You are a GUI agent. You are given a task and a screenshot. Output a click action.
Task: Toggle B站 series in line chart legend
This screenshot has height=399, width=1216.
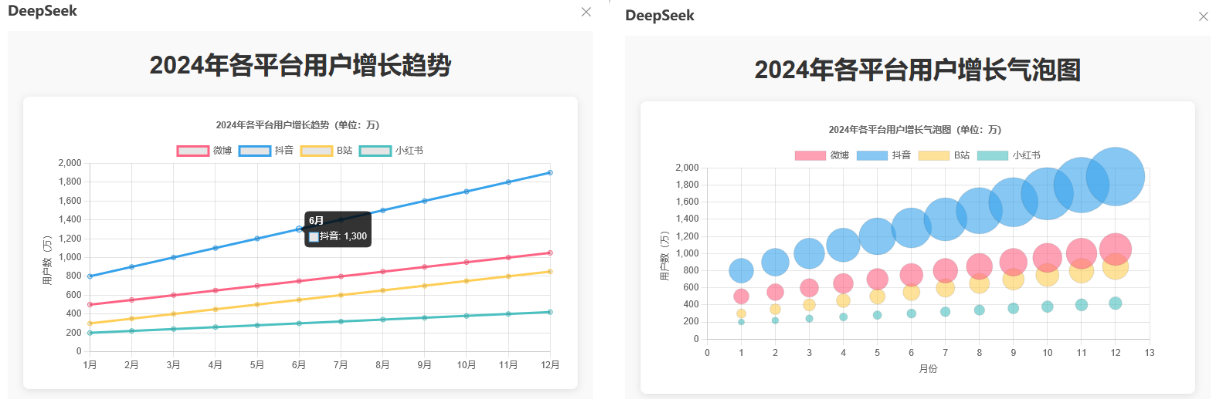pos(326,150)
